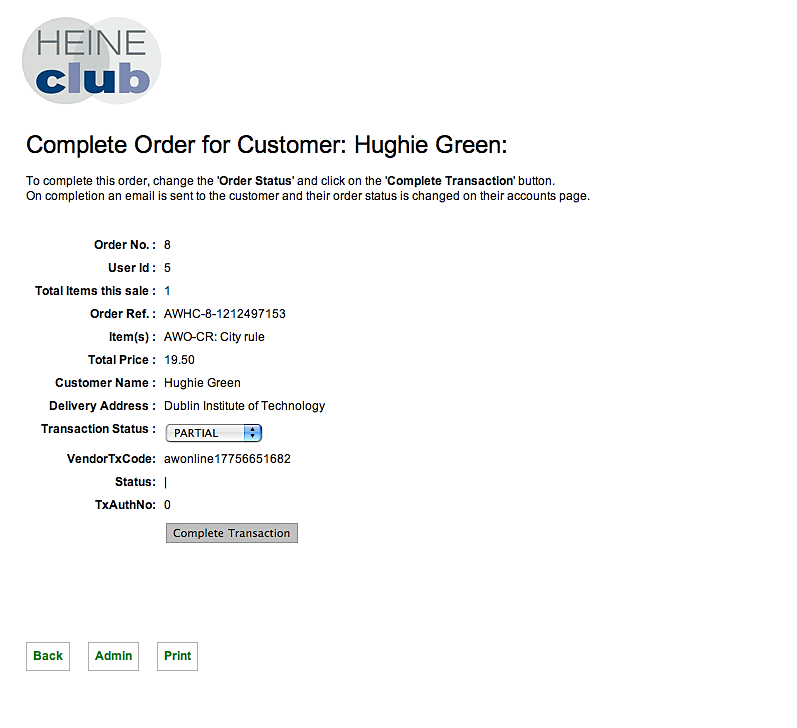Open the Admin page link
This screenshot has height=728, width=797.
113,656
